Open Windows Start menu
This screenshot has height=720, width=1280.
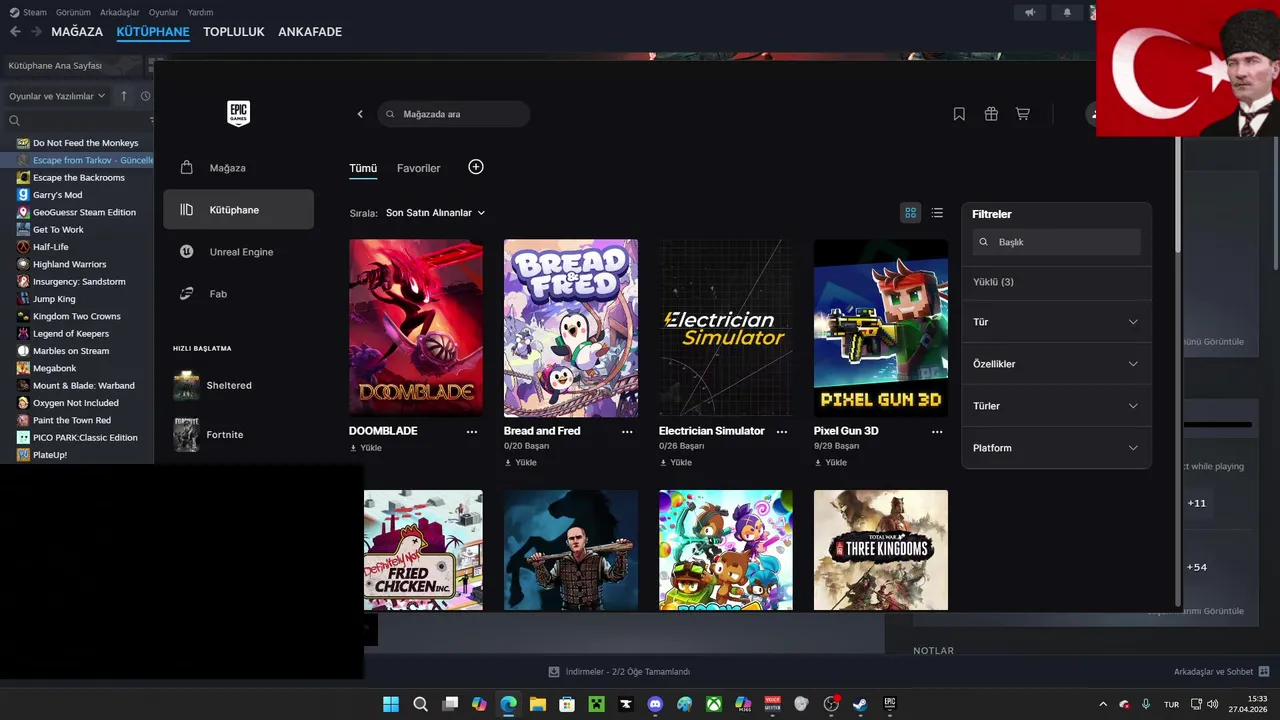point(391,704)
